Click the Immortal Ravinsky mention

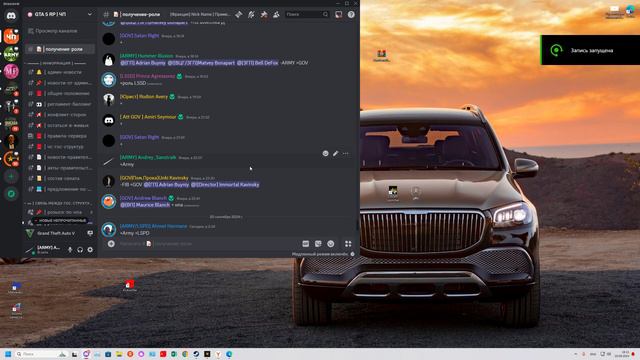pyautogui.click(x=225, y=185)
